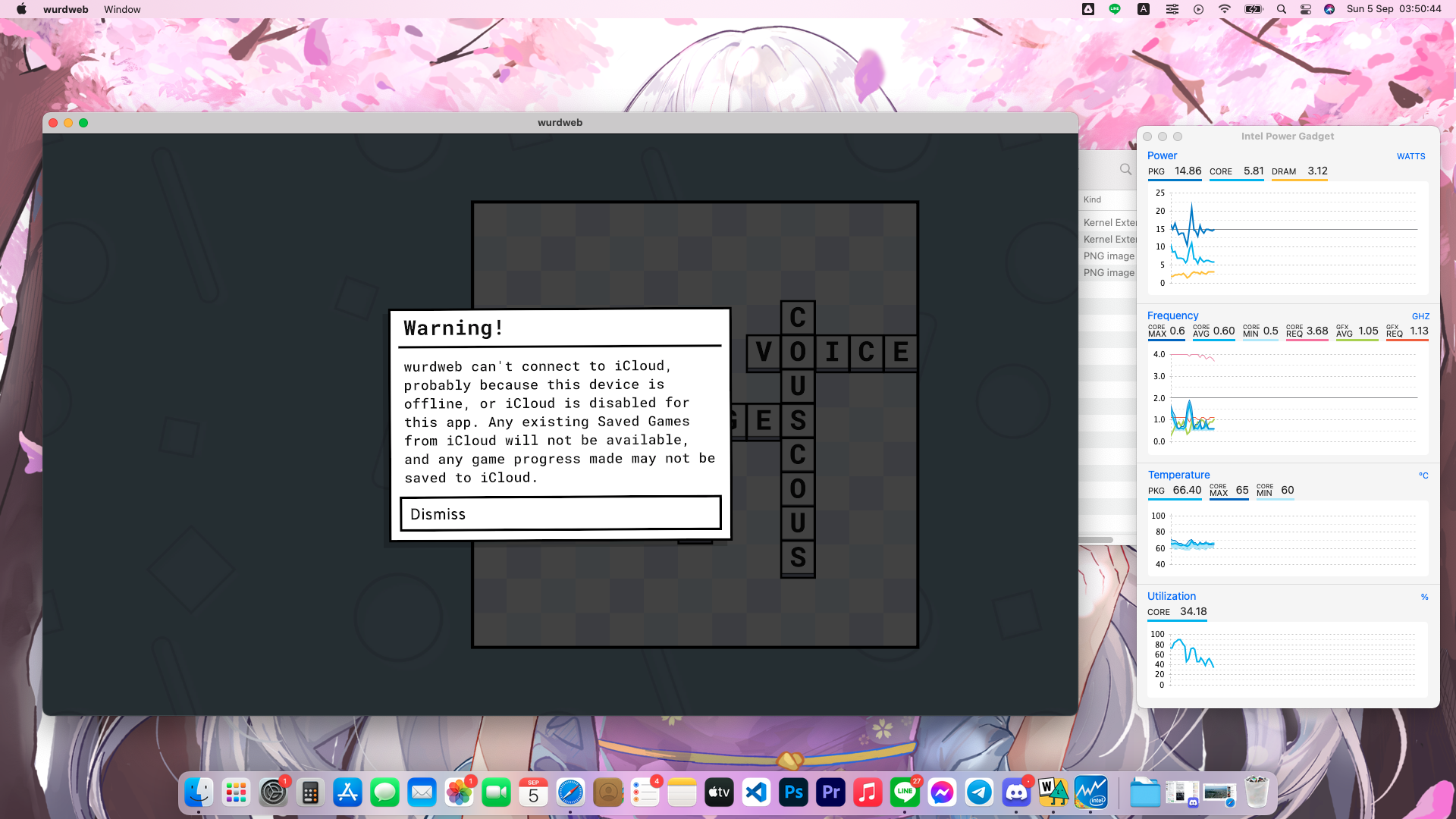Open the sliders menu bar icon
1456x819 pixels.
tap(1172, 9)
